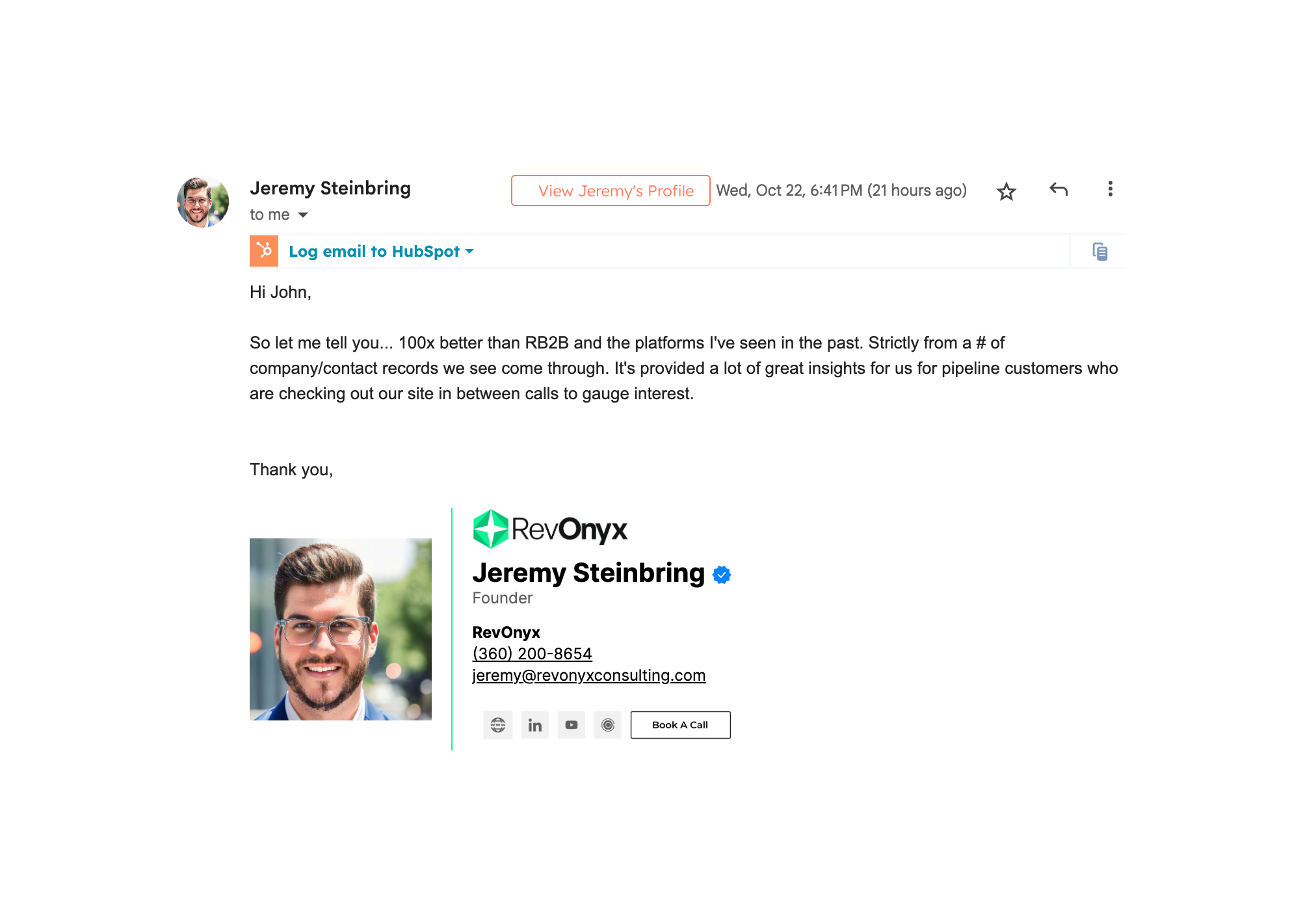Screen dimensions: 1316x922
Task: Click the copy documents icon
Action: pos(1099,252)
